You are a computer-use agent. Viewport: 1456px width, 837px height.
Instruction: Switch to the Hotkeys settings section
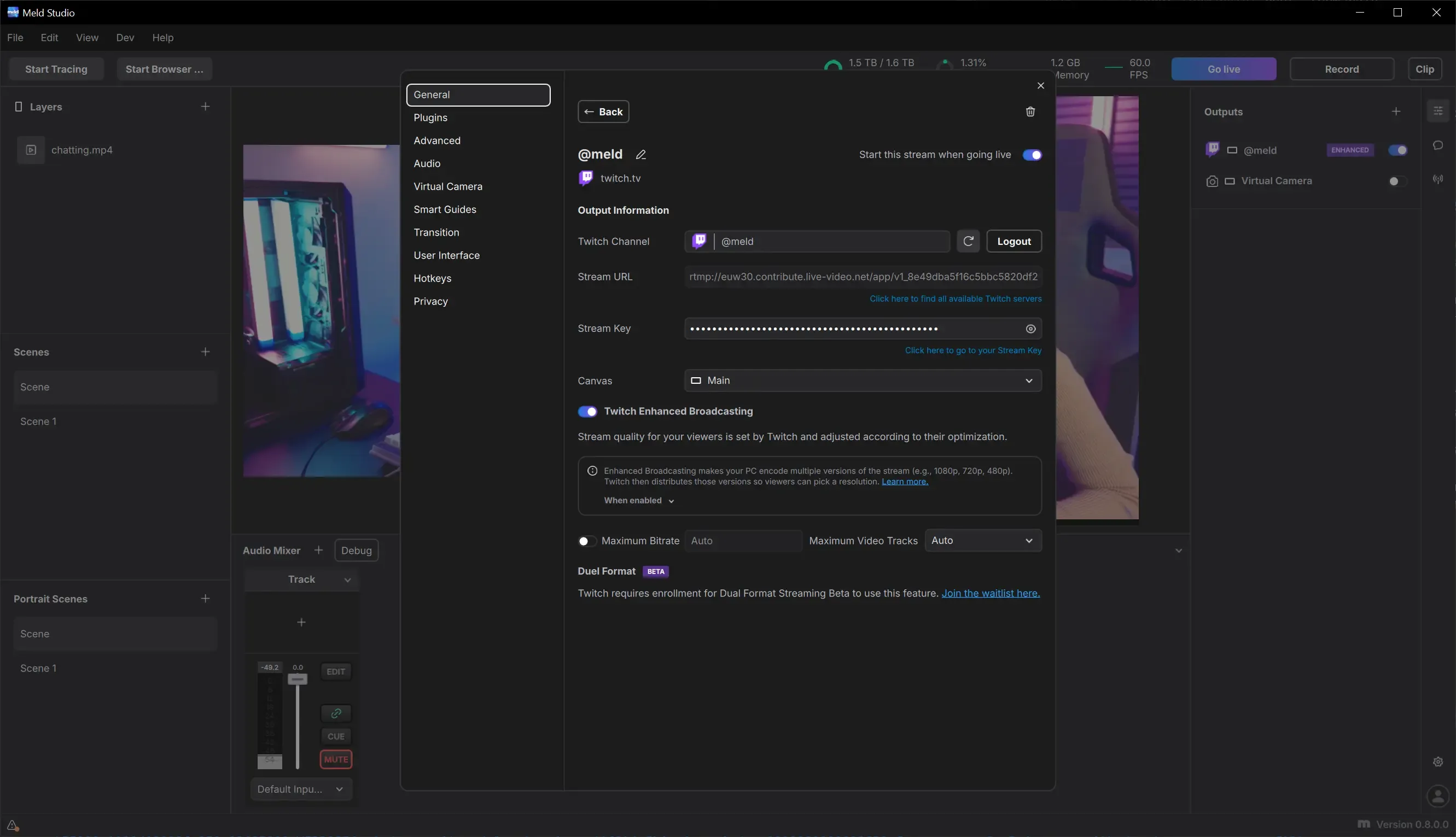pyautogui.click(x=433, y=278)
